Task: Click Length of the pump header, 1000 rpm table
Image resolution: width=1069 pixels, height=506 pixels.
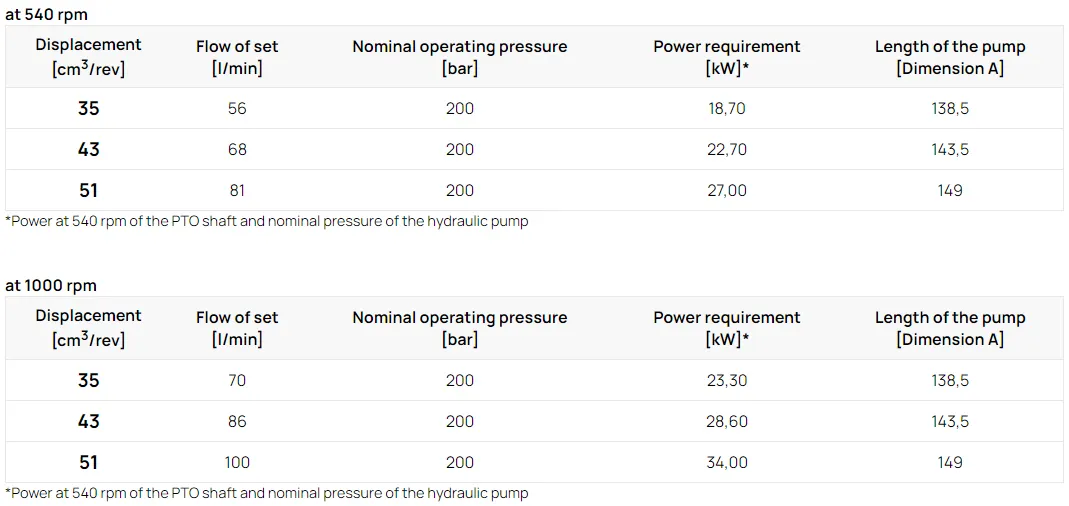Action: (x=950, y=328)
